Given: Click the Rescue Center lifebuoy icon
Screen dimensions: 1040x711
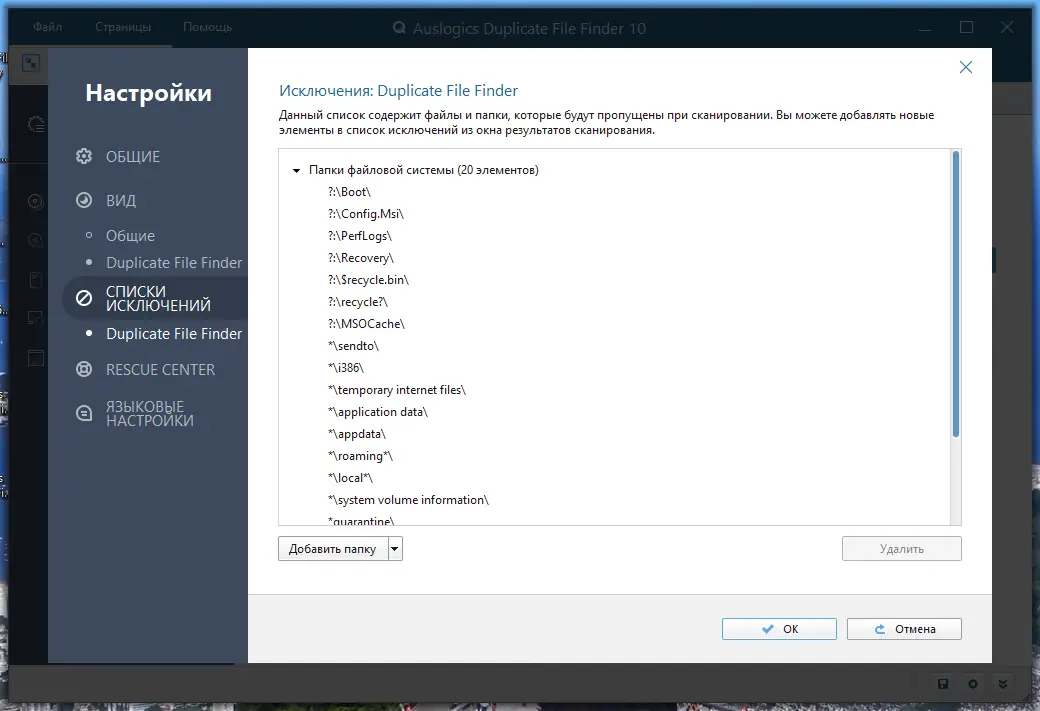Looking at the screenshot, I should 84,369.
